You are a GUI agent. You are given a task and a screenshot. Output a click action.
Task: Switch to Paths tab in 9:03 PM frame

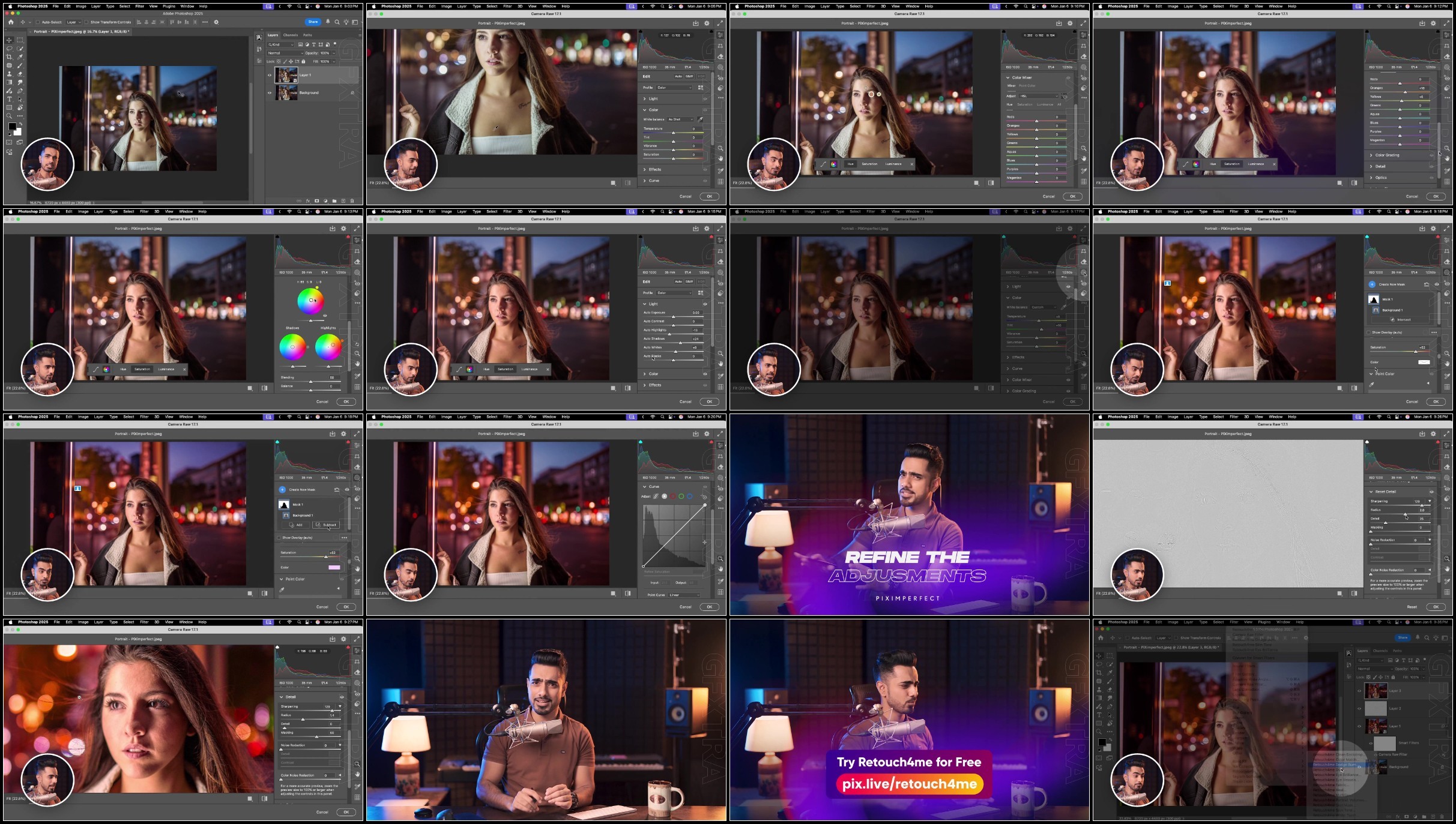[307, 35]
